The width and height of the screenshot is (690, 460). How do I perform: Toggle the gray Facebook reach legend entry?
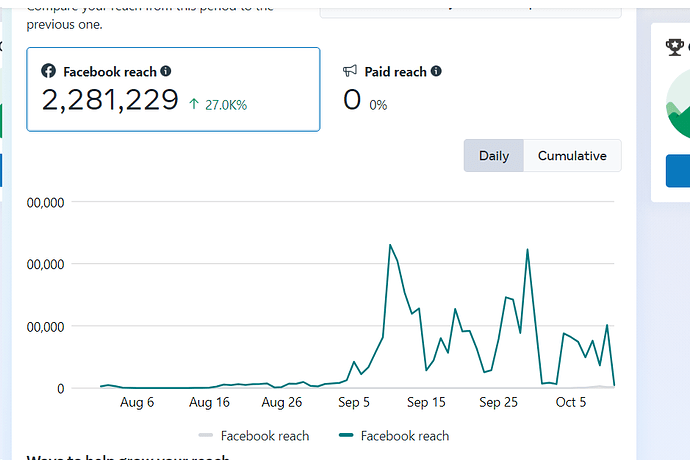[x=254, y=436]
